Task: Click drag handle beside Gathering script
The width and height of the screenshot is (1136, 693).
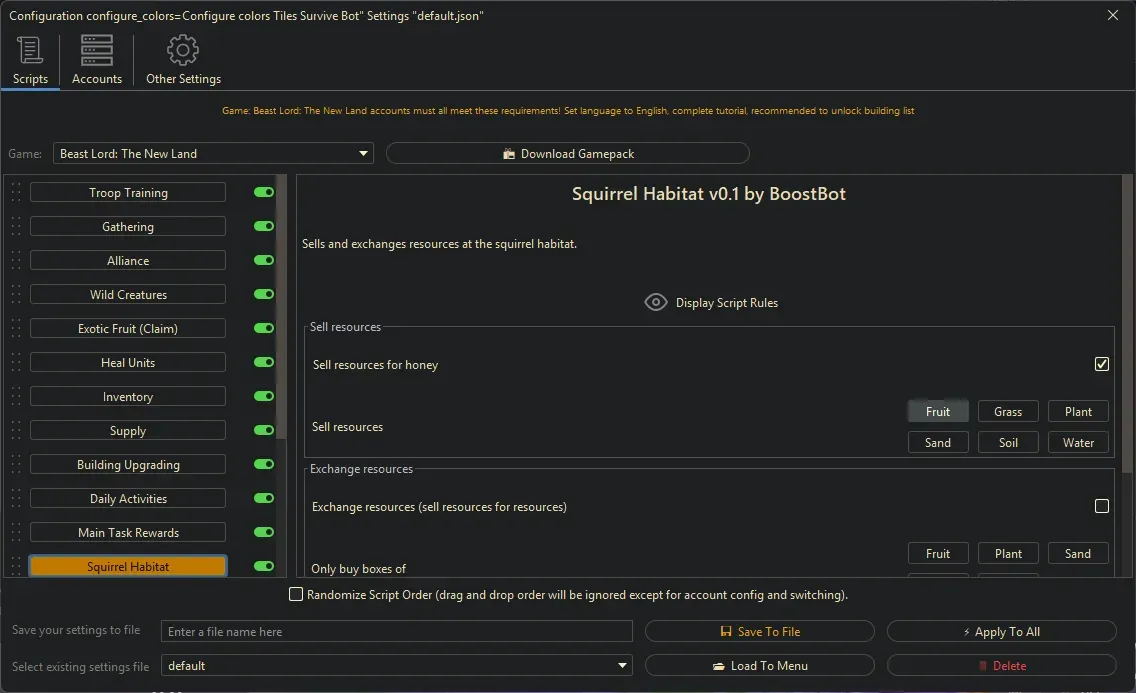Action: (x=16, y=227)
